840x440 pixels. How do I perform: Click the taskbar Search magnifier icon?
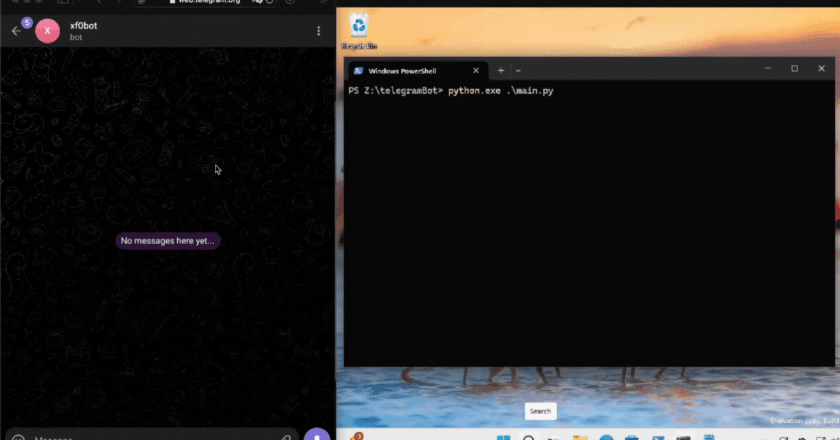528,437
